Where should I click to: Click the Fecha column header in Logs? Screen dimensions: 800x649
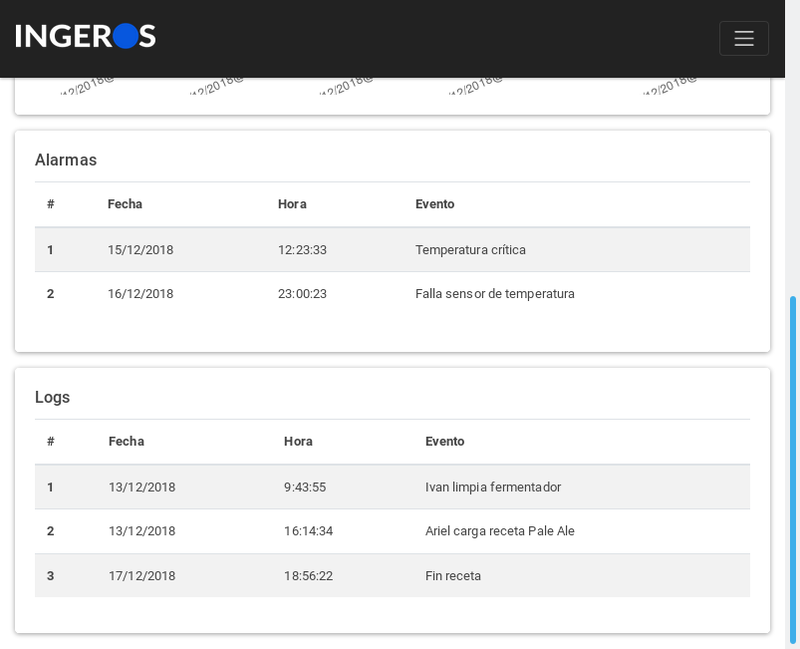pos(126,441)
